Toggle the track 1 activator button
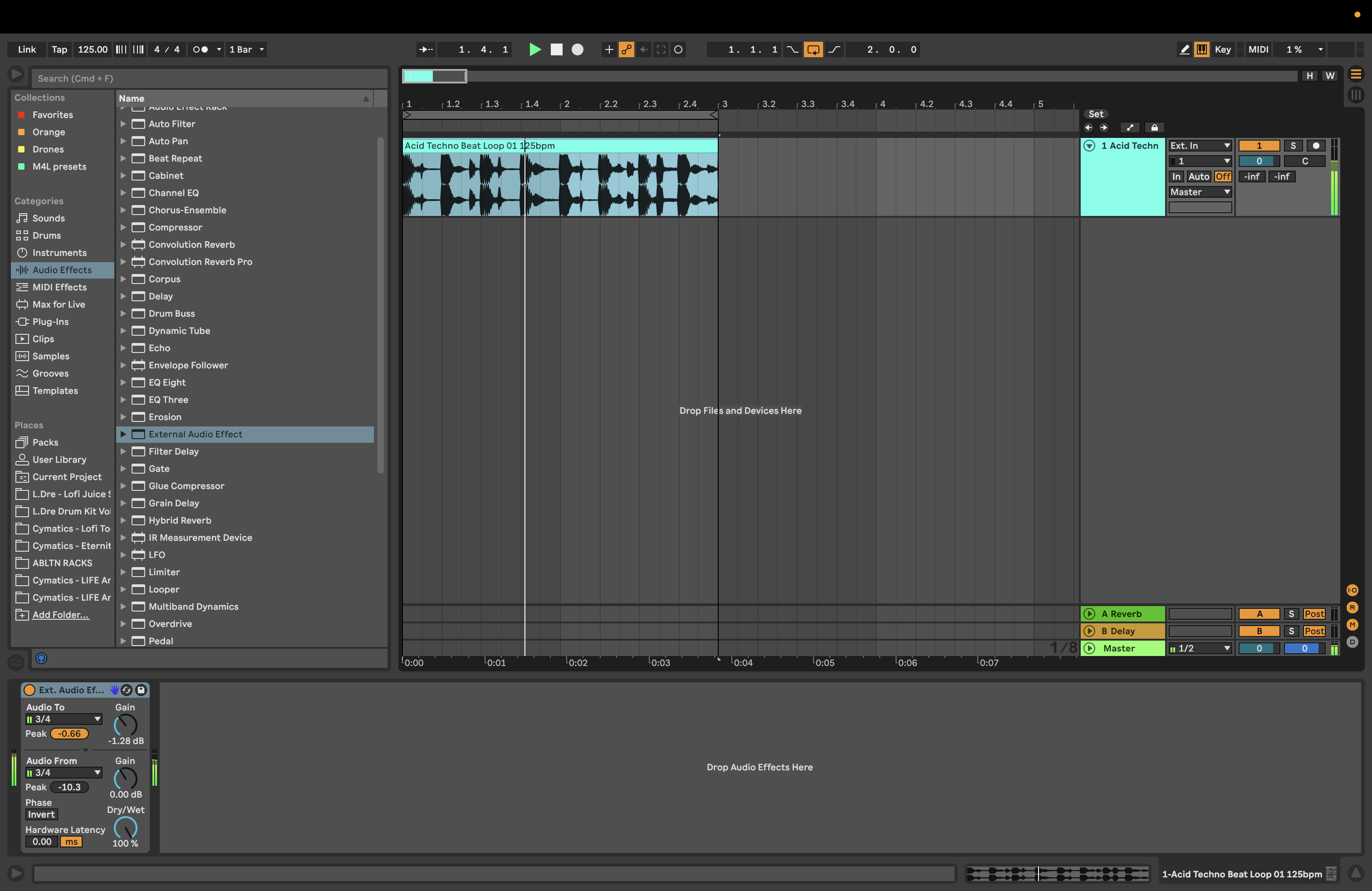The height and width of the screenshot is (891, 1372). click(x=1259, y=146)
